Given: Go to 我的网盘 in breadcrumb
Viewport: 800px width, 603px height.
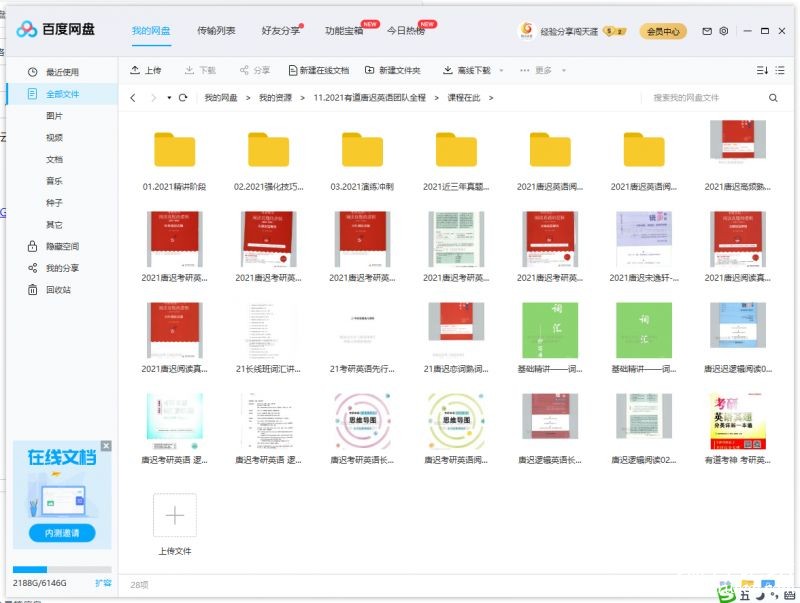Looking at the screenshot, I should pos(220,97).
